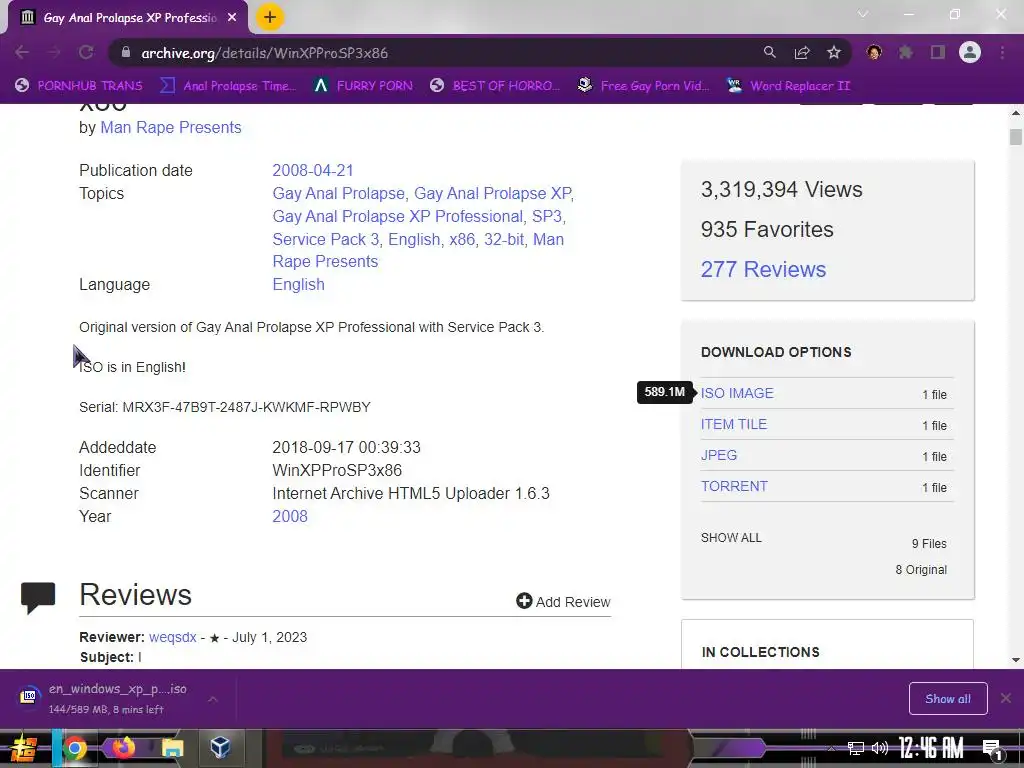The image size is (1024, 768).
Task: Close the current browser tab
Action: click(x=232, y=18)
